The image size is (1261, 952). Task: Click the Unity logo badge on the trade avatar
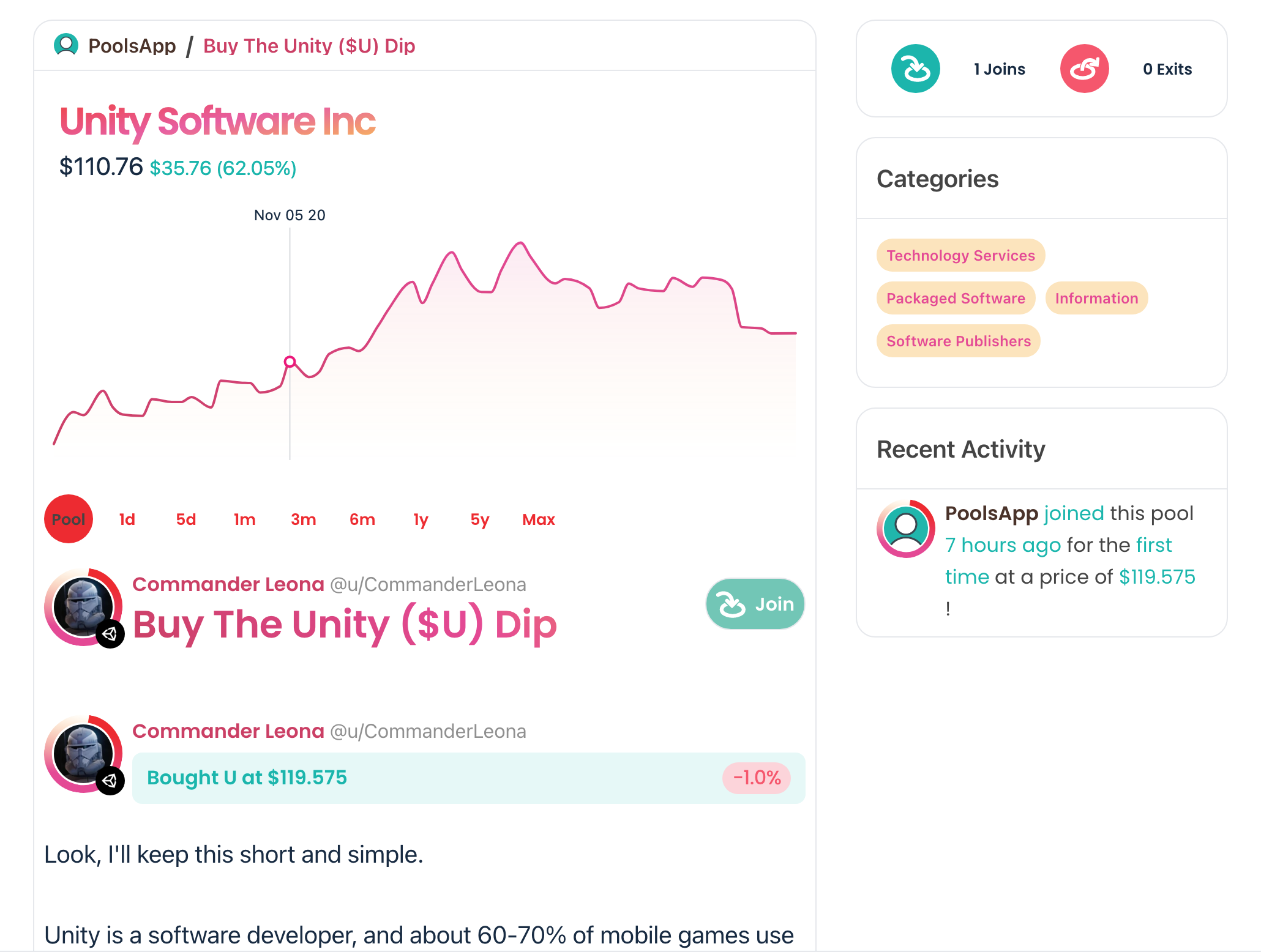[110, 780]
